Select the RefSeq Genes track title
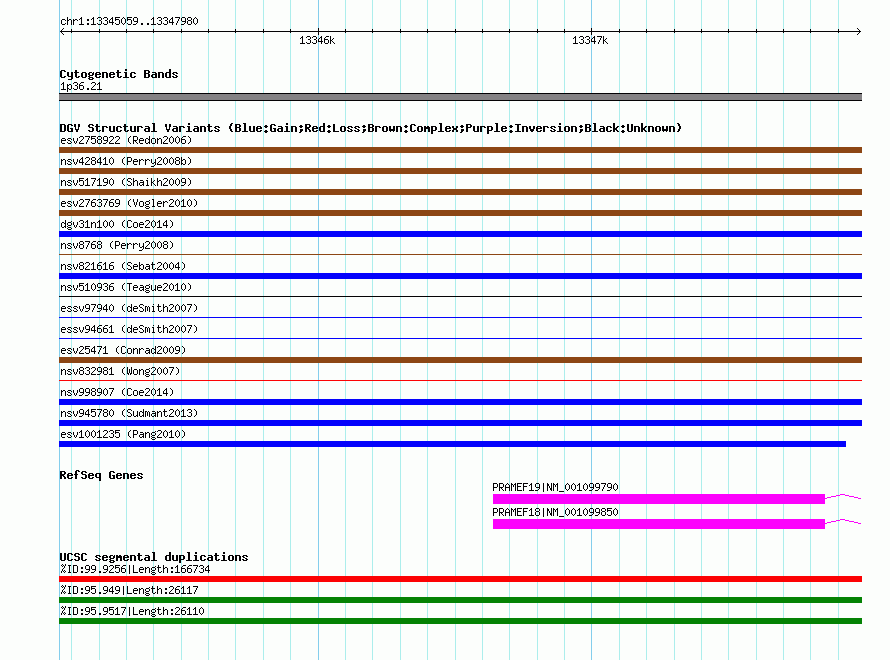890x660 pixels. [x=101, y=475]
